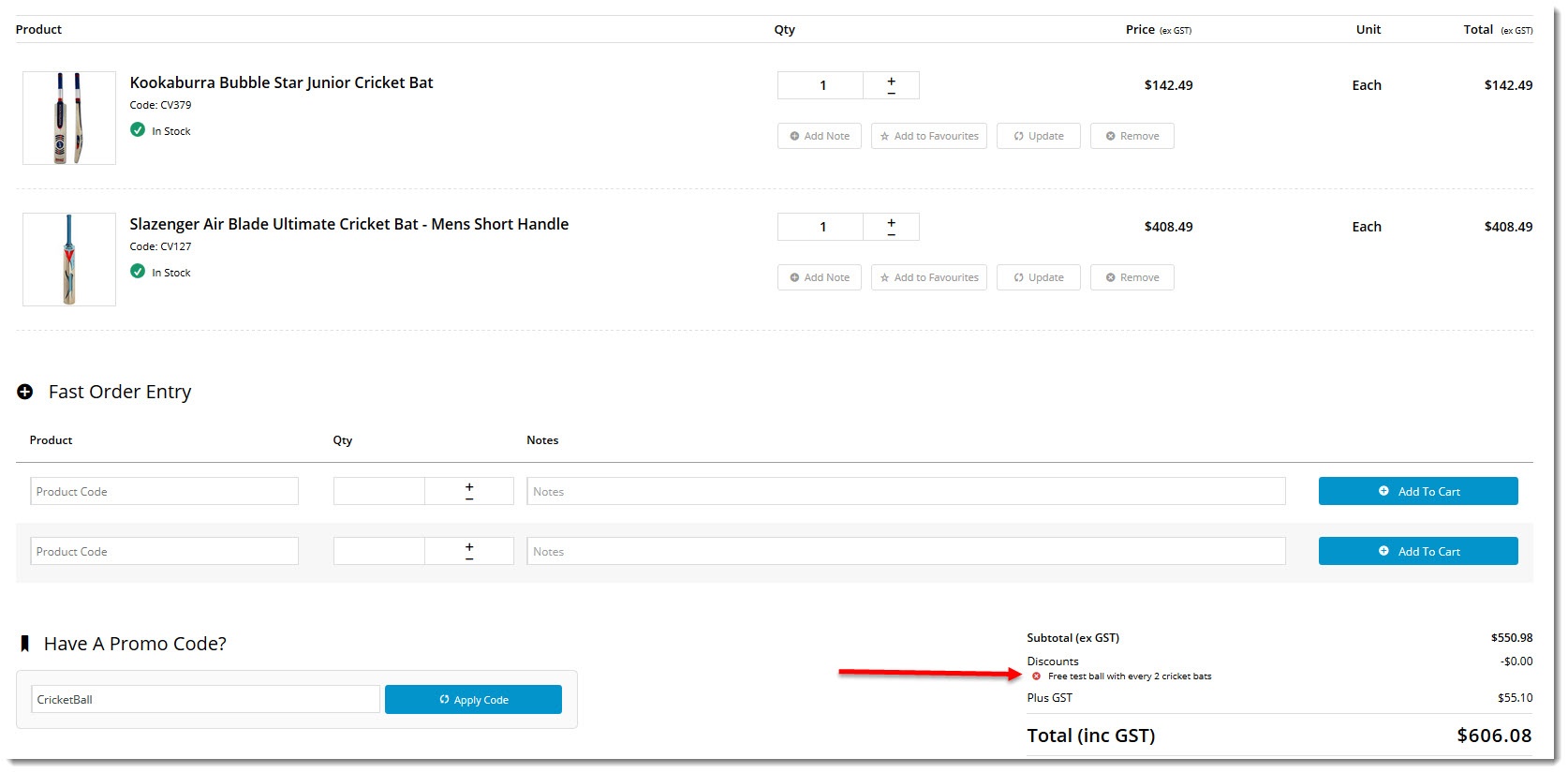Image resolution: width=1568 pixels, height=773 pixels.
Task: Decrease quantity of the Kookaburra bat
Action: click(891, 92)
